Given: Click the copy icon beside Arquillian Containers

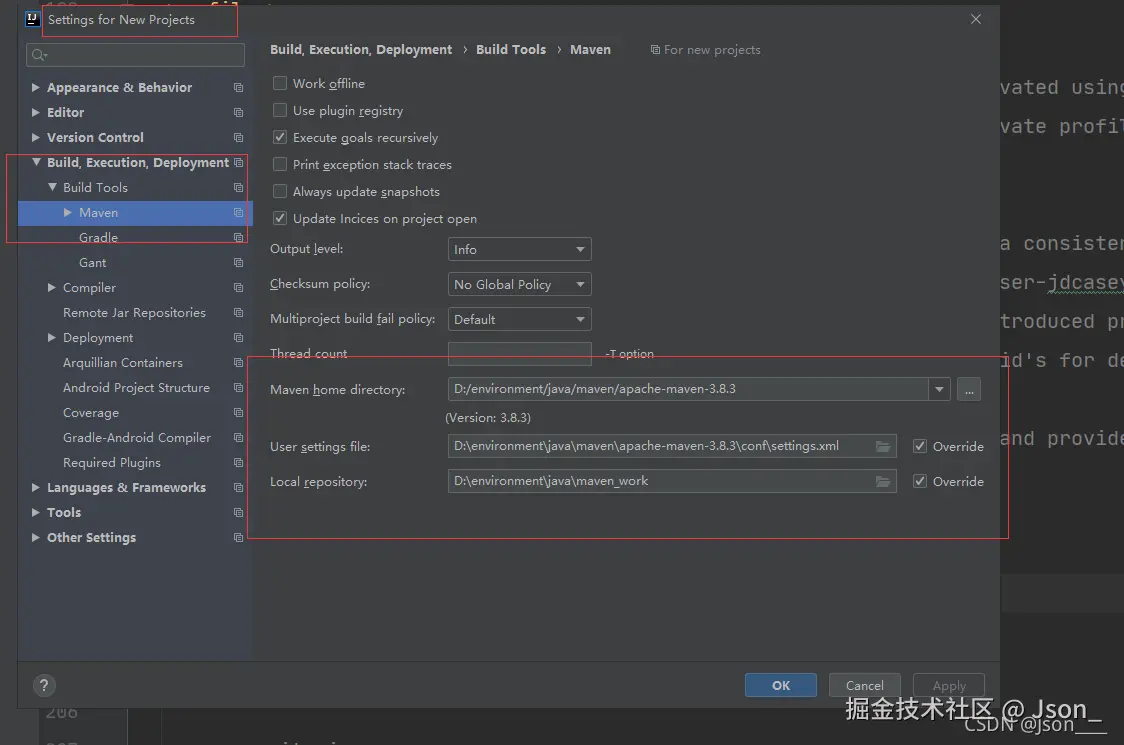Looking at the screenshot, I should [239, 363].
